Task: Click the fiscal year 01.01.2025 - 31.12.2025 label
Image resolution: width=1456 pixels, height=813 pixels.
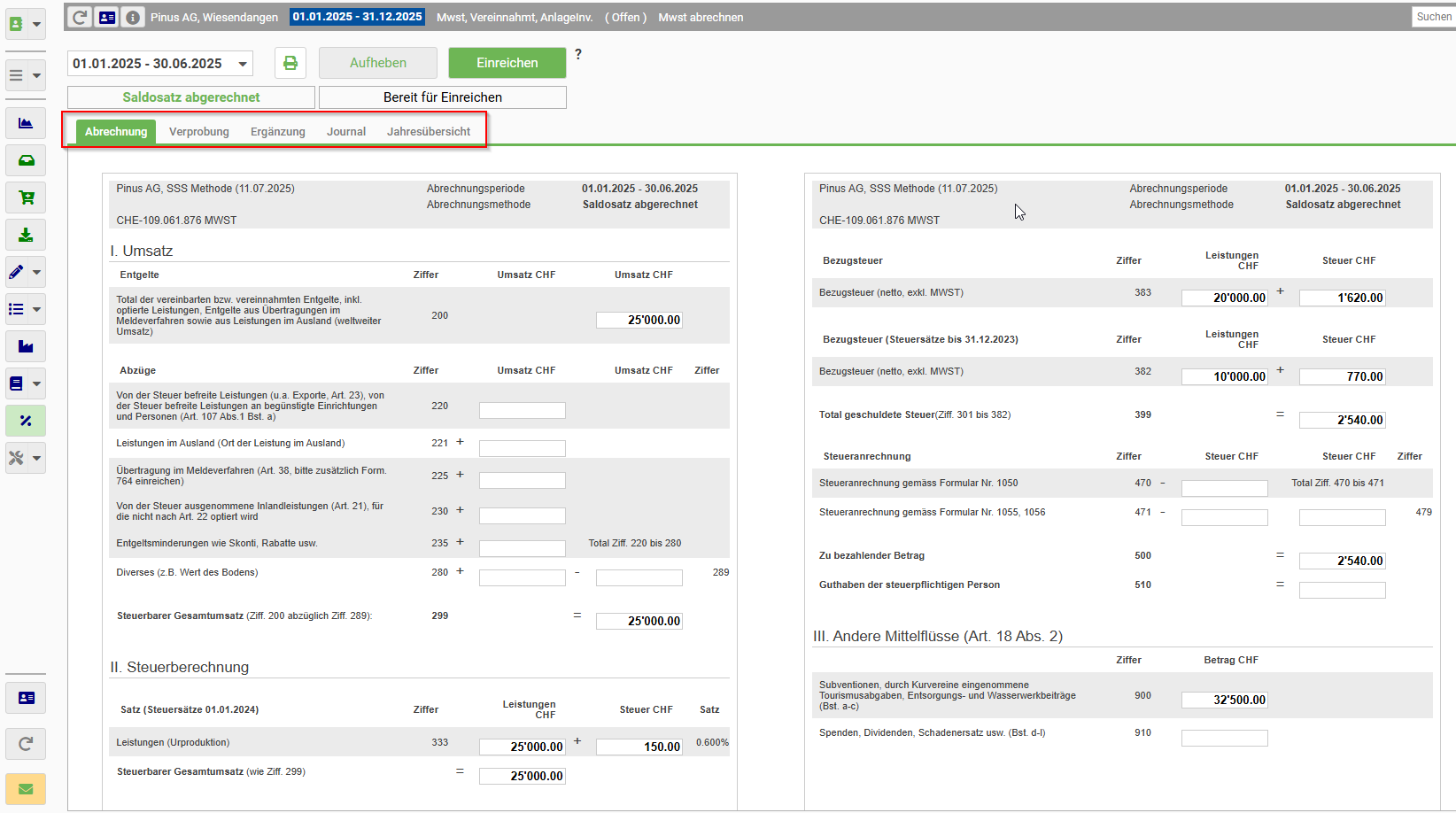Action: tap(358, 17)
